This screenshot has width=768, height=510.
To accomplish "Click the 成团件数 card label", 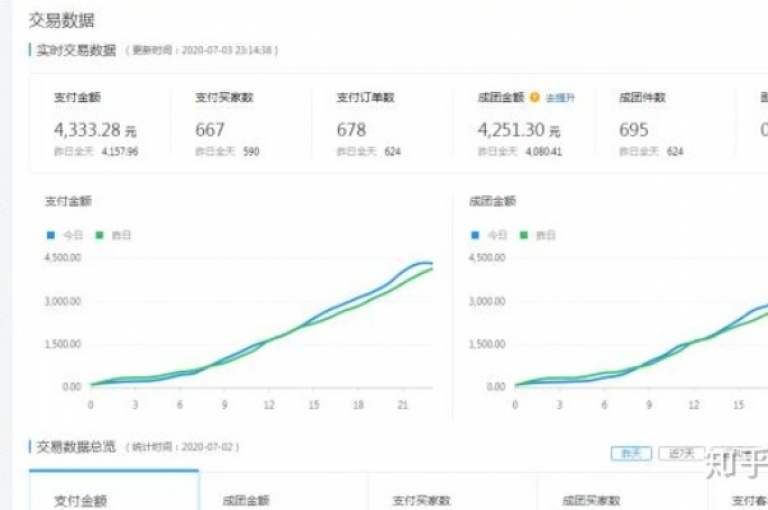I will [x=642, y=97].
